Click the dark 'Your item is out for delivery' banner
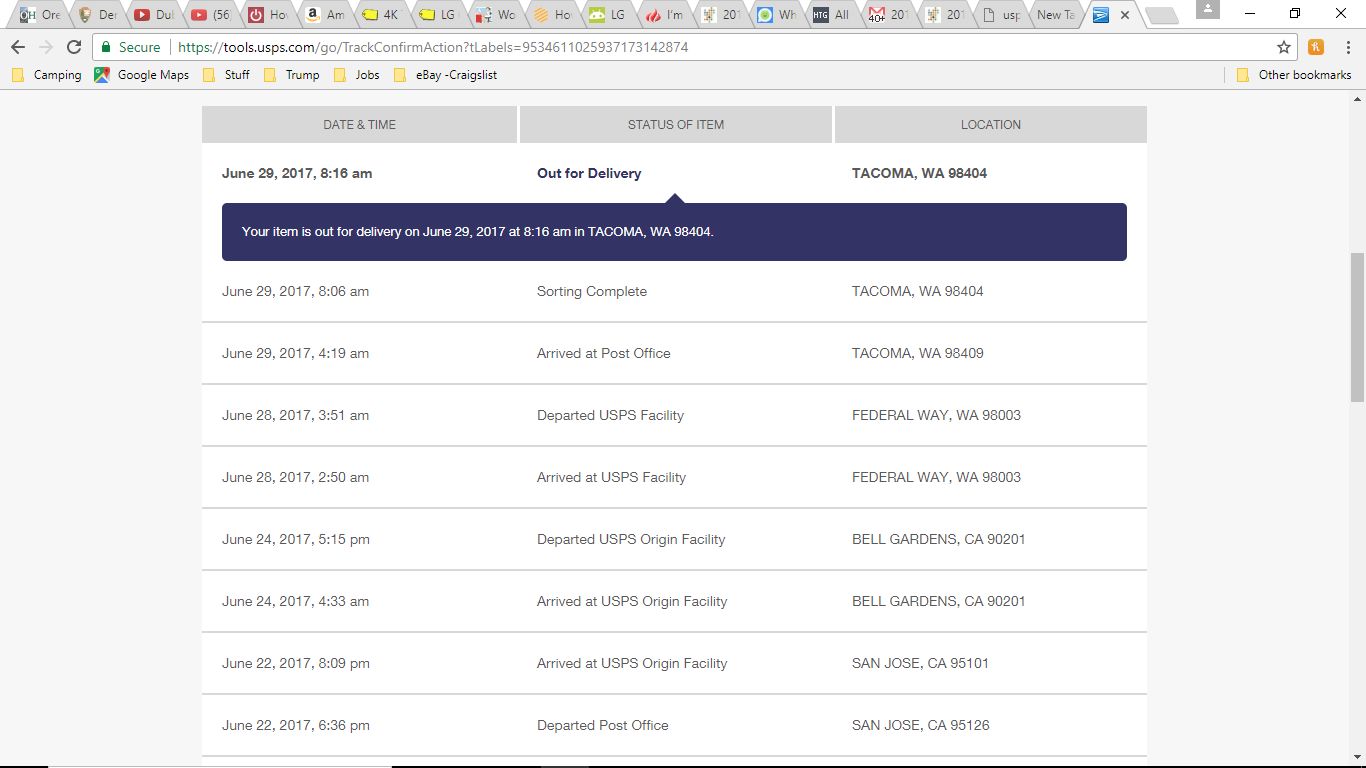This screenshot has height=768, width=1366. [x=674, y=232]
